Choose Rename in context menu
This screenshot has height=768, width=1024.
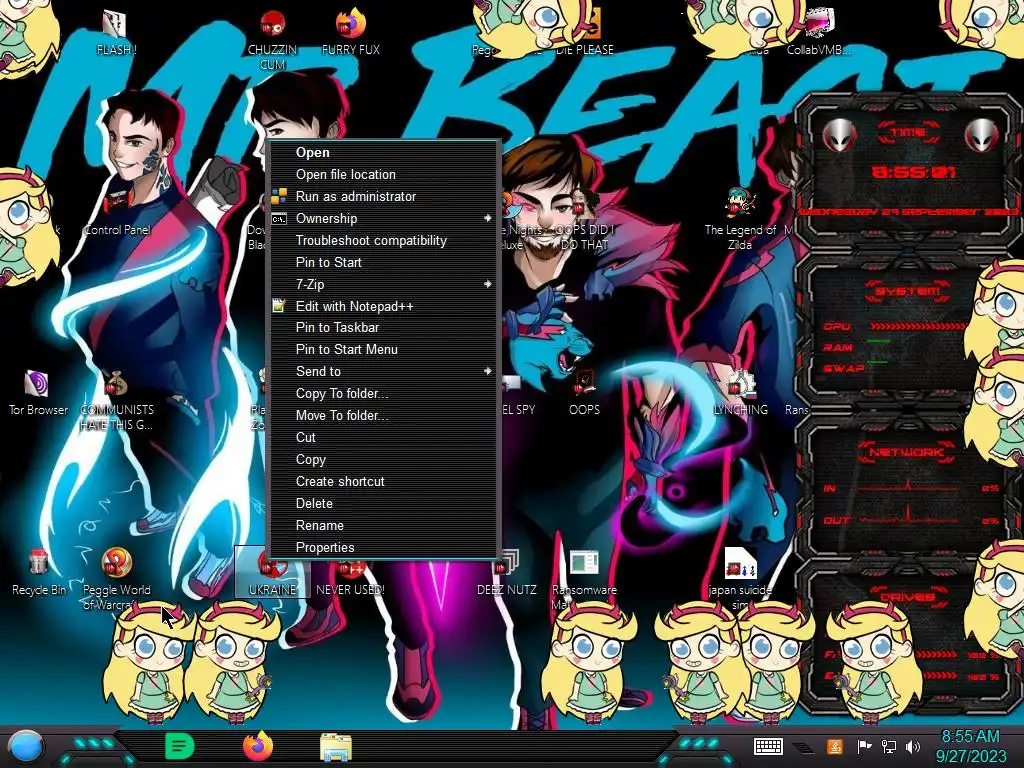(x=385, y=525)
